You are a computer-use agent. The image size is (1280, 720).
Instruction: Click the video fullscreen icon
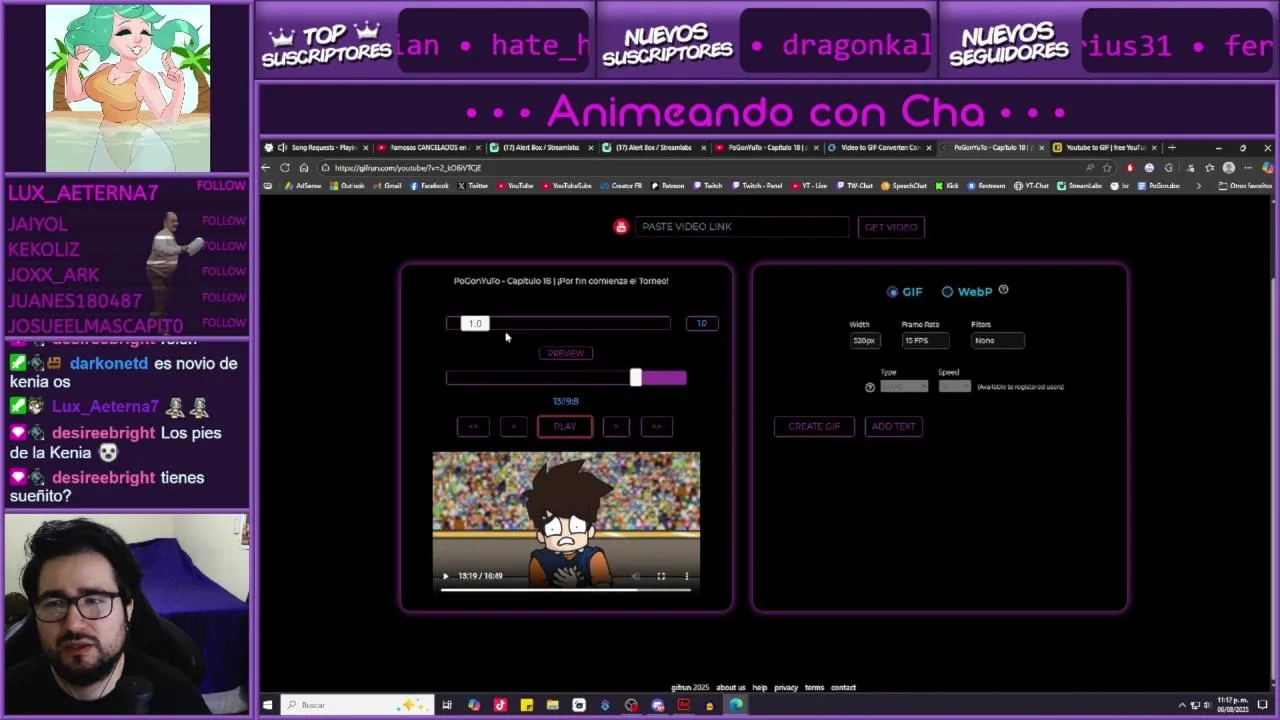tap(661, 576)
